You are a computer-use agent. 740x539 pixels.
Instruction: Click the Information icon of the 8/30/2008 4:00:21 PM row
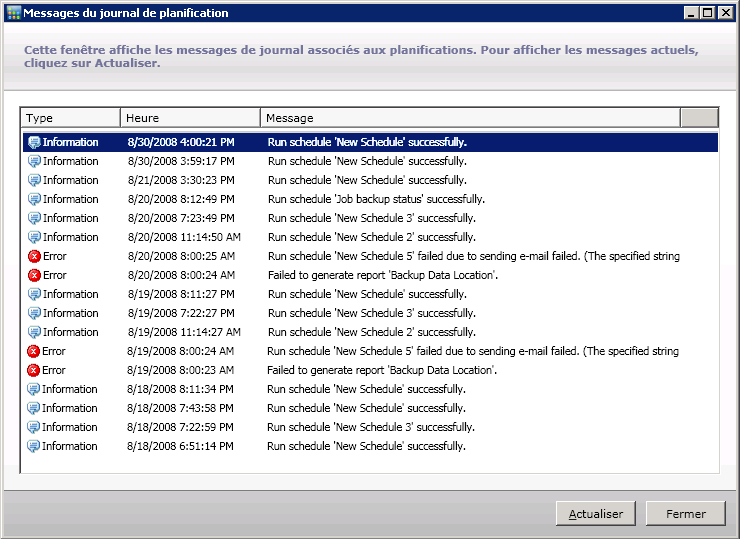34,142
